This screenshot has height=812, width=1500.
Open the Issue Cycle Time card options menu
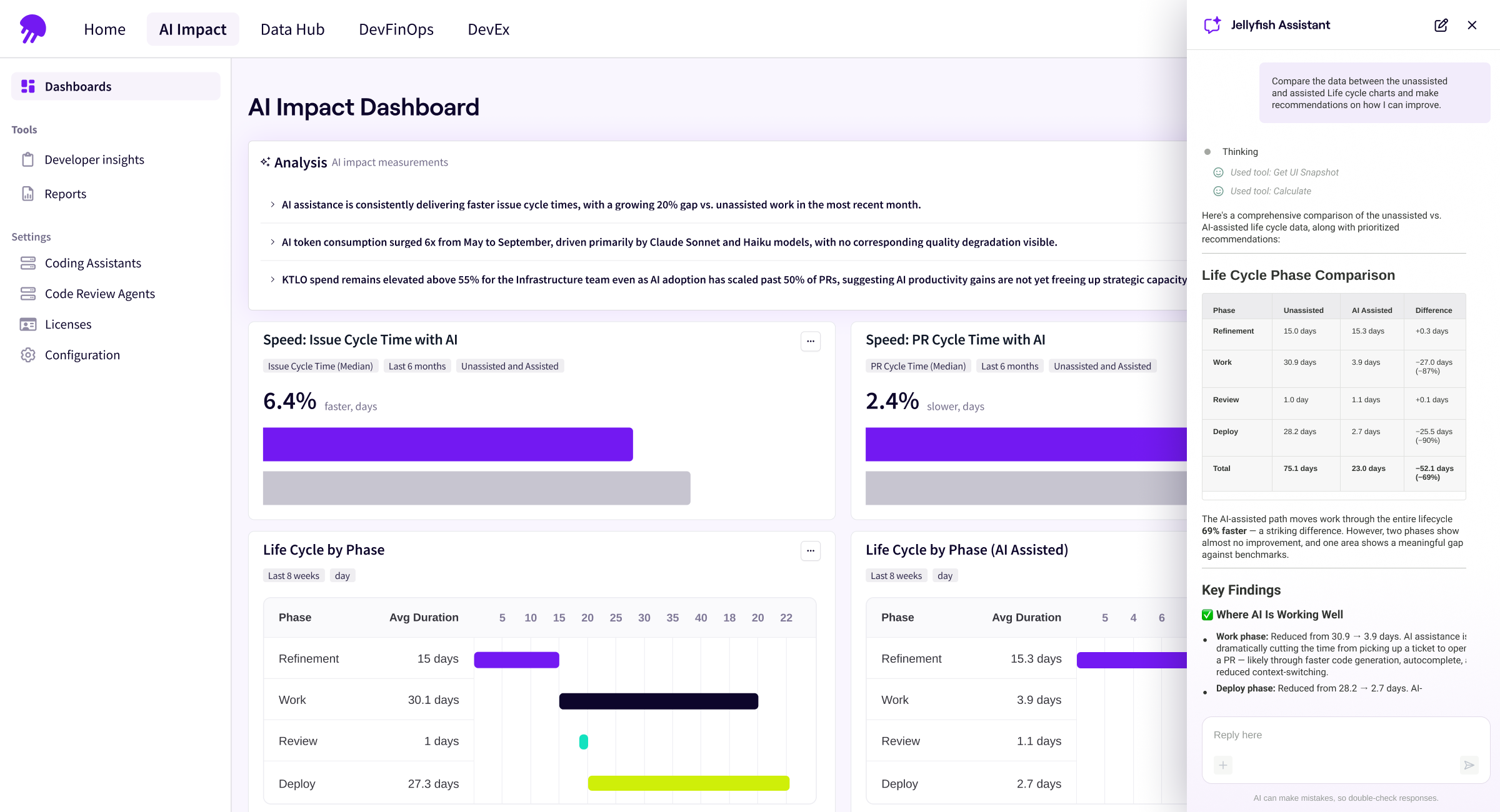coord(811,341)
